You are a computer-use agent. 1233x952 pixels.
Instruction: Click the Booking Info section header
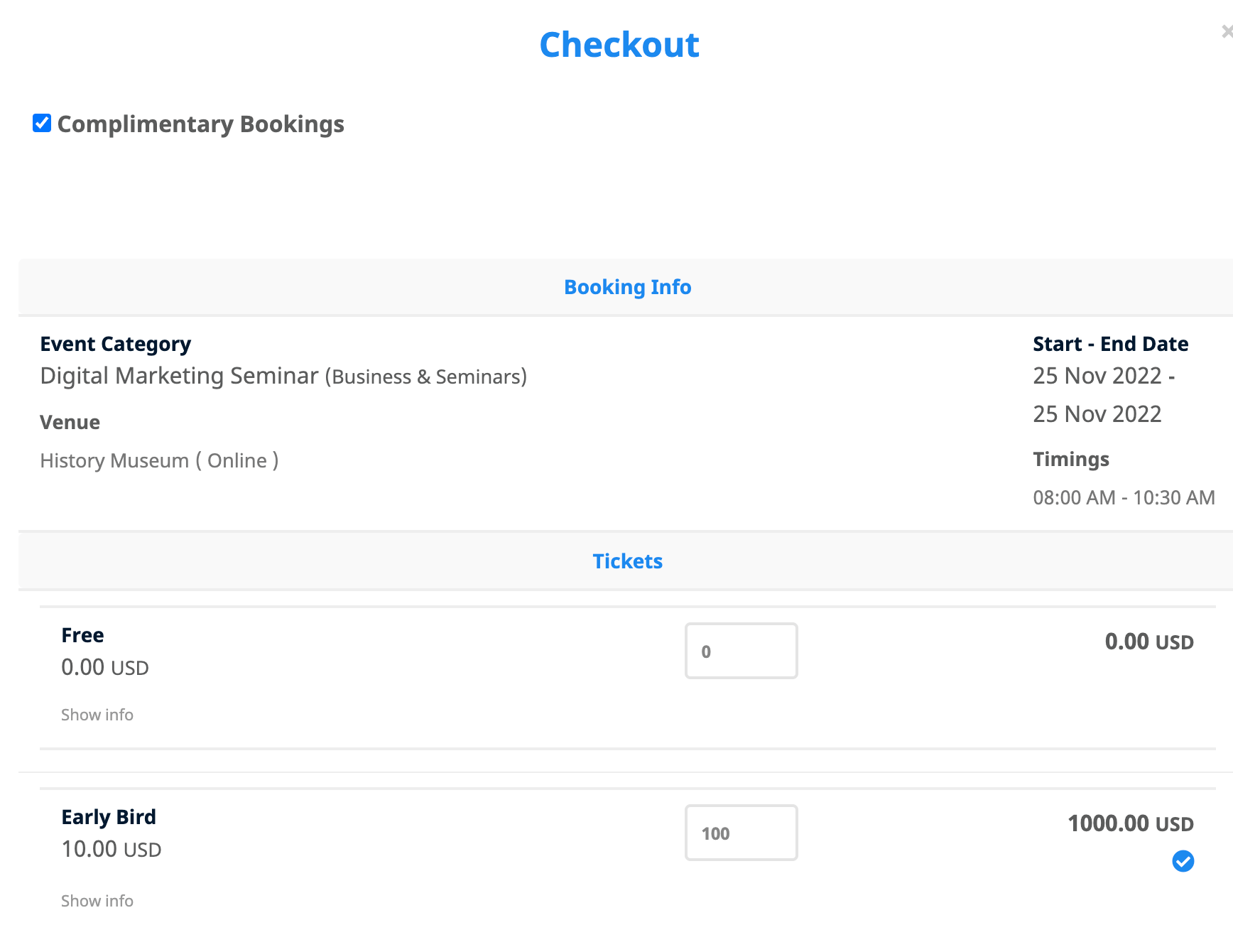pos(627,287)
